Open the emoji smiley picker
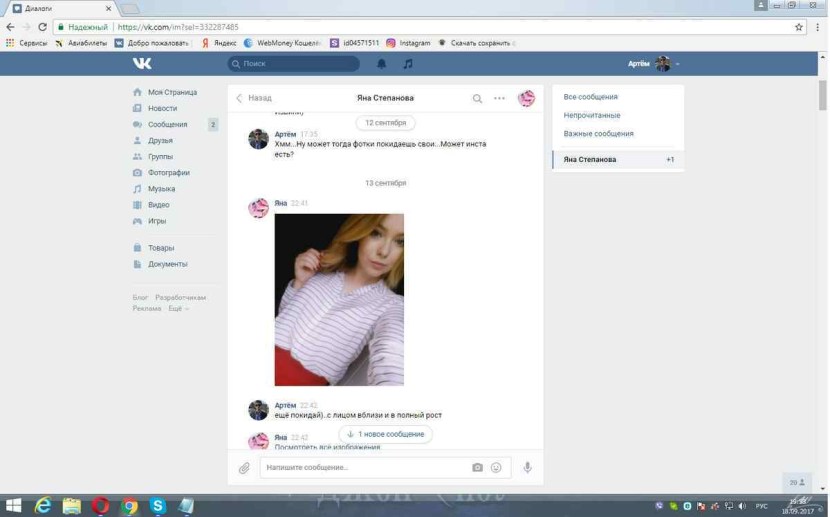This screenshot has width=830, height=517. [x=496, y=468]
